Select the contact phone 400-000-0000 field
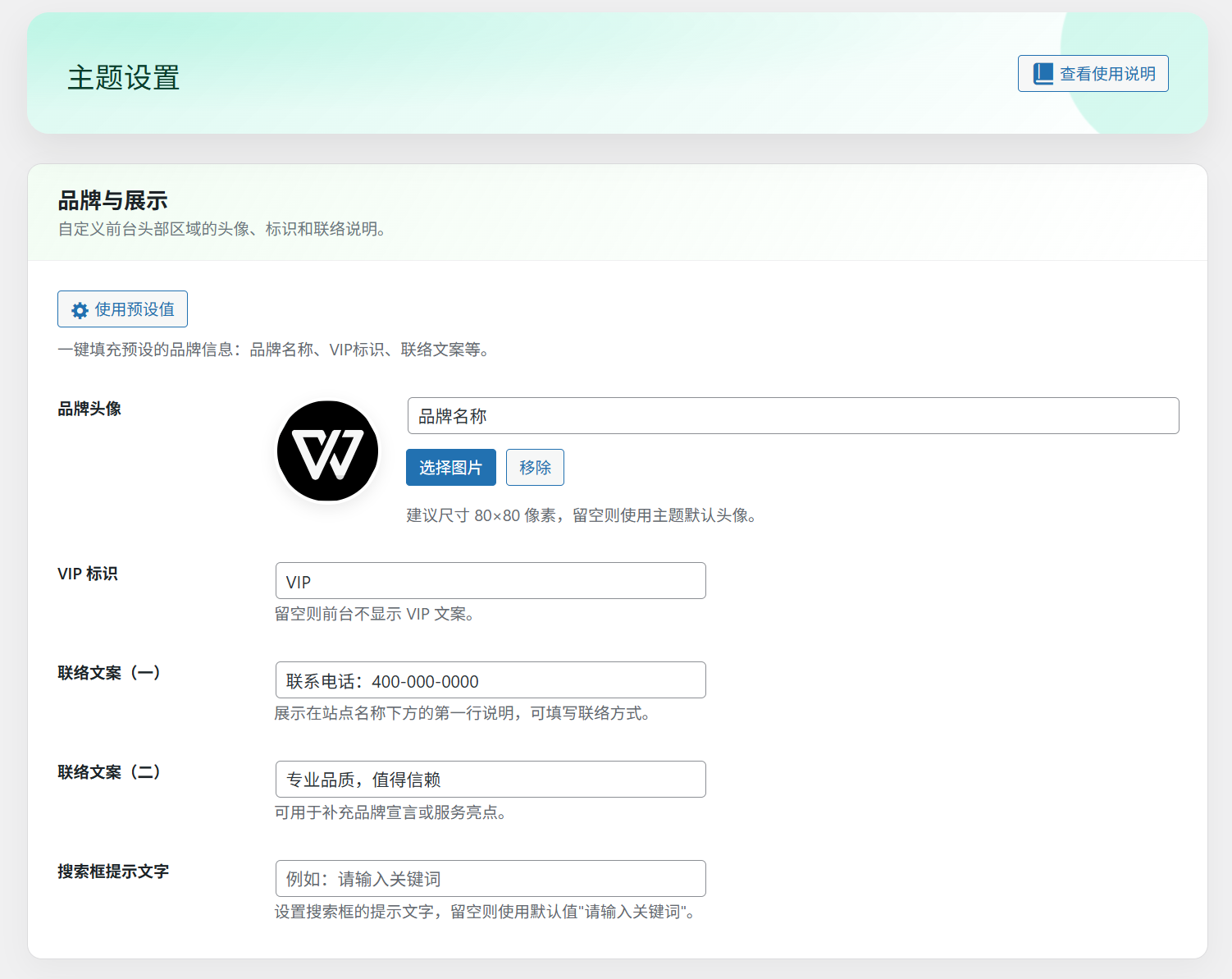 click(x=491, y=680)
